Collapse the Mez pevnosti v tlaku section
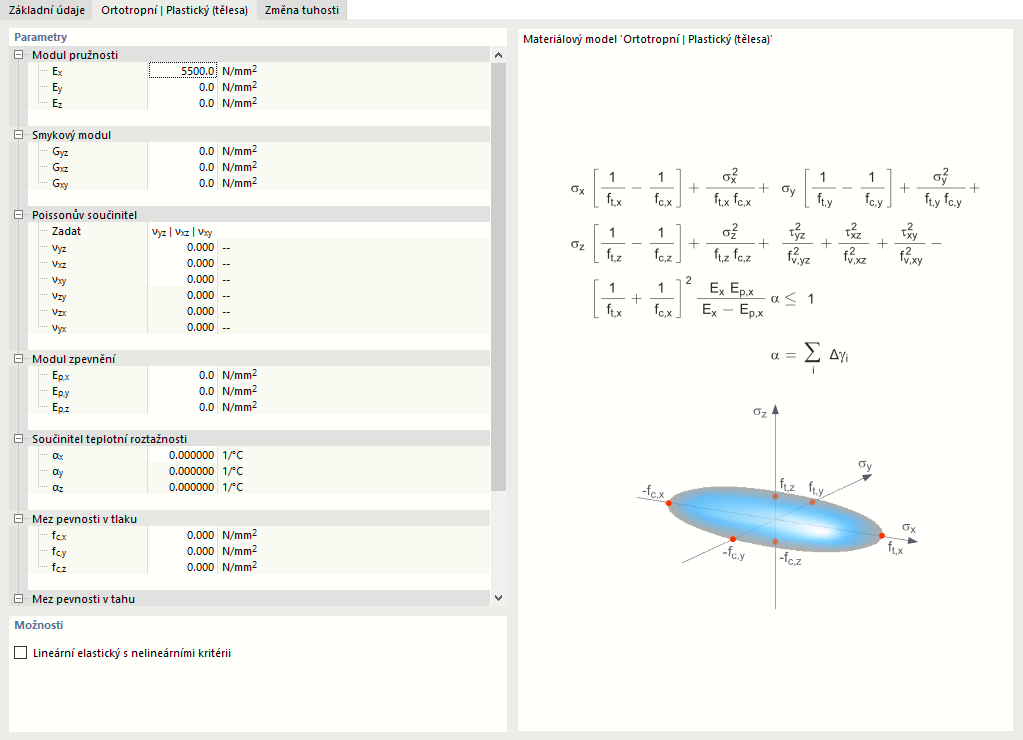Viewport: 1023px width, 740px height. click(x=19, y=519)
